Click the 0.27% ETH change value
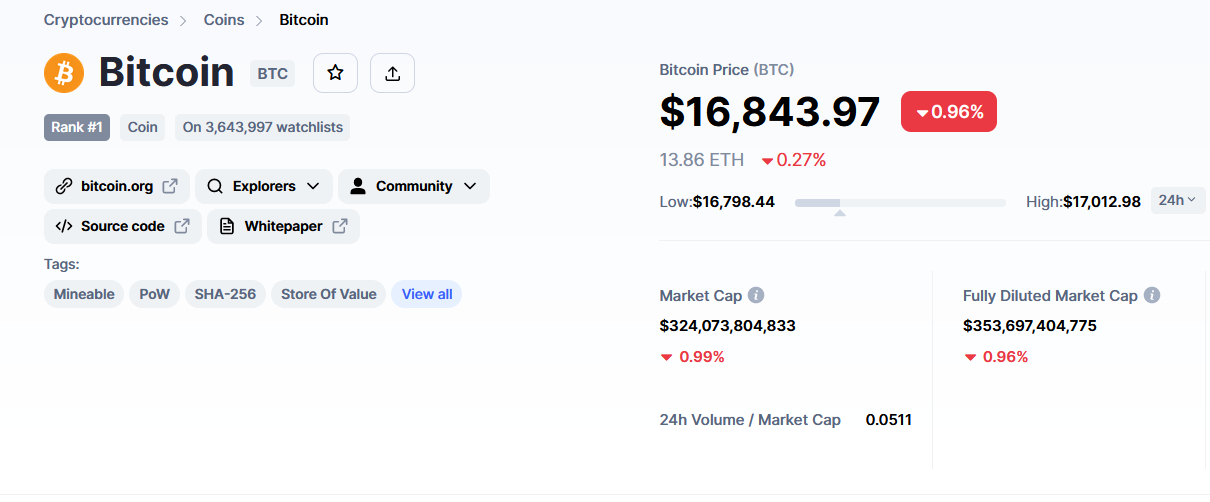The image size is (1210, 502). [x=794, y=160]
